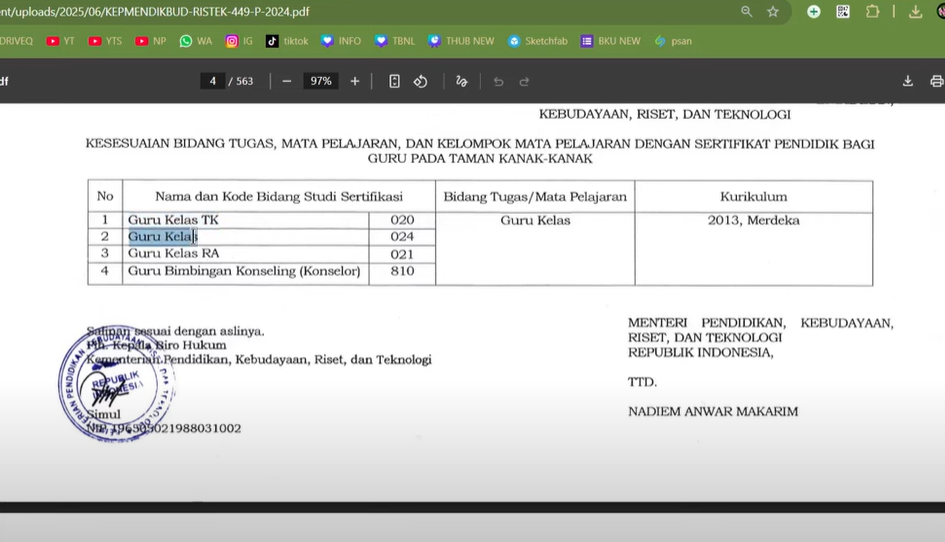Zoom out with the minus button
The height and width of the screenshot is (542, 945).
[287, 81]
